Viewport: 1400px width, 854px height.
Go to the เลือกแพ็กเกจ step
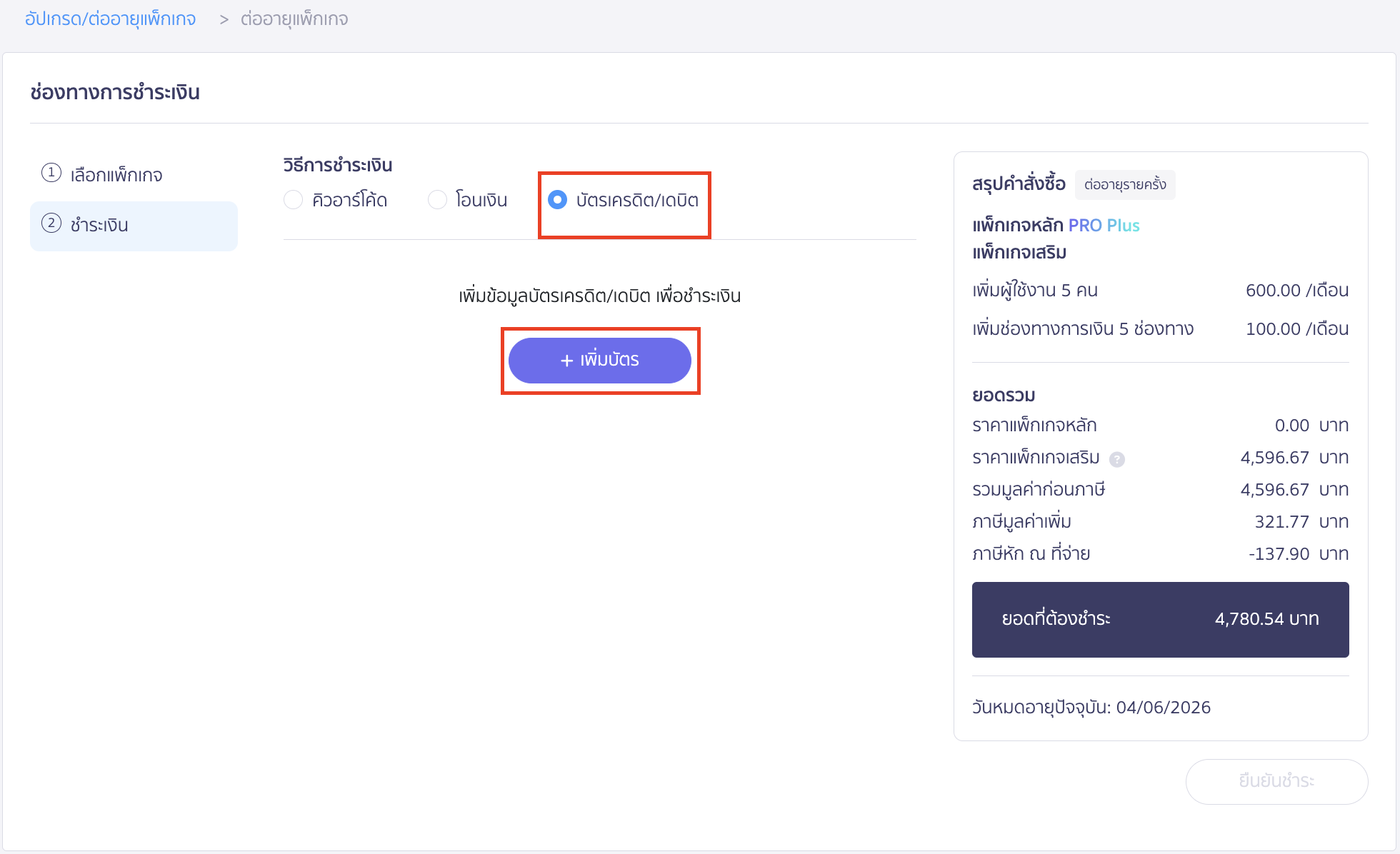(x=116, y=174)
